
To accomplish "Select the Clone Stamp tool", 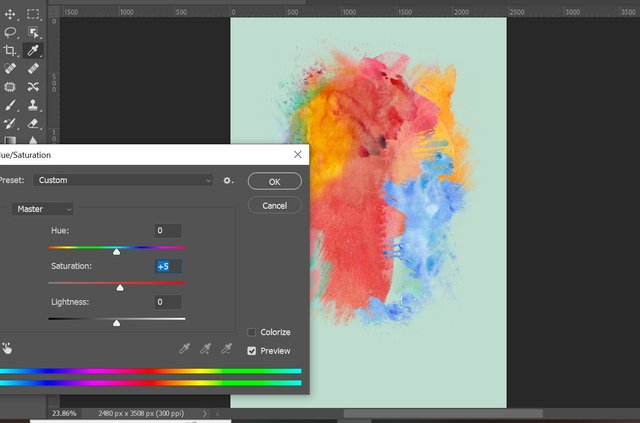I will pos(34,105).
